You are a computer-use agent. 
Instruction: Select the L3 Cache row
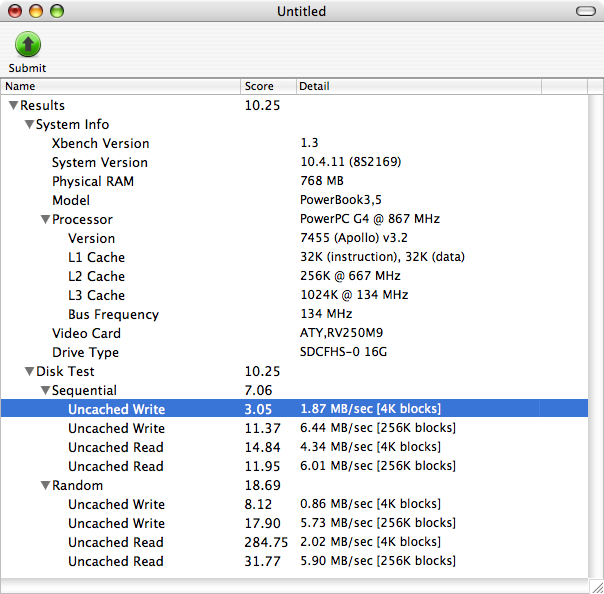294,295
